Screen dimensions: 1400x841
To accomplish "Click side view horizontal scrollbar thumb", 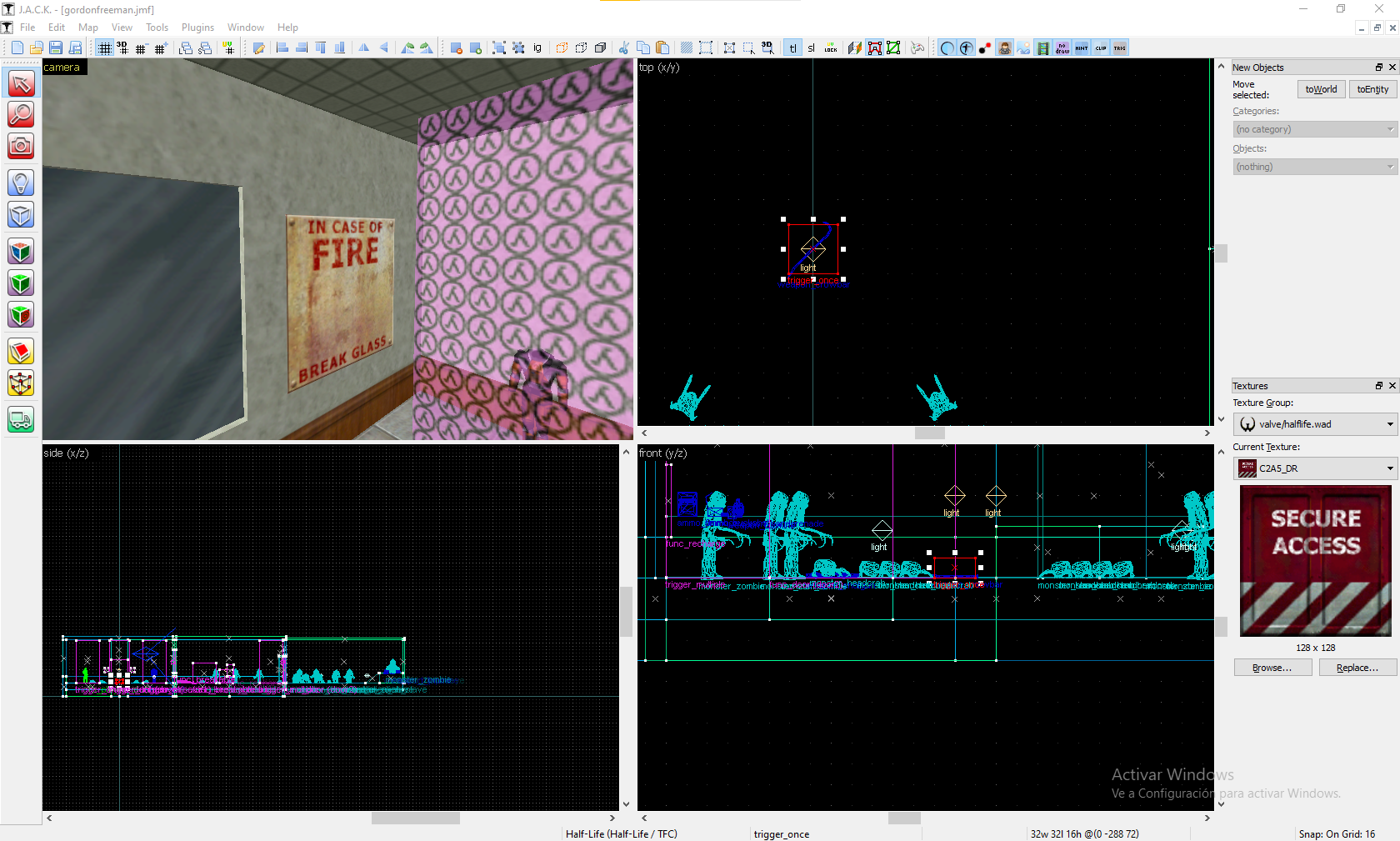I will pyautogui.click(x=415, y=818).
